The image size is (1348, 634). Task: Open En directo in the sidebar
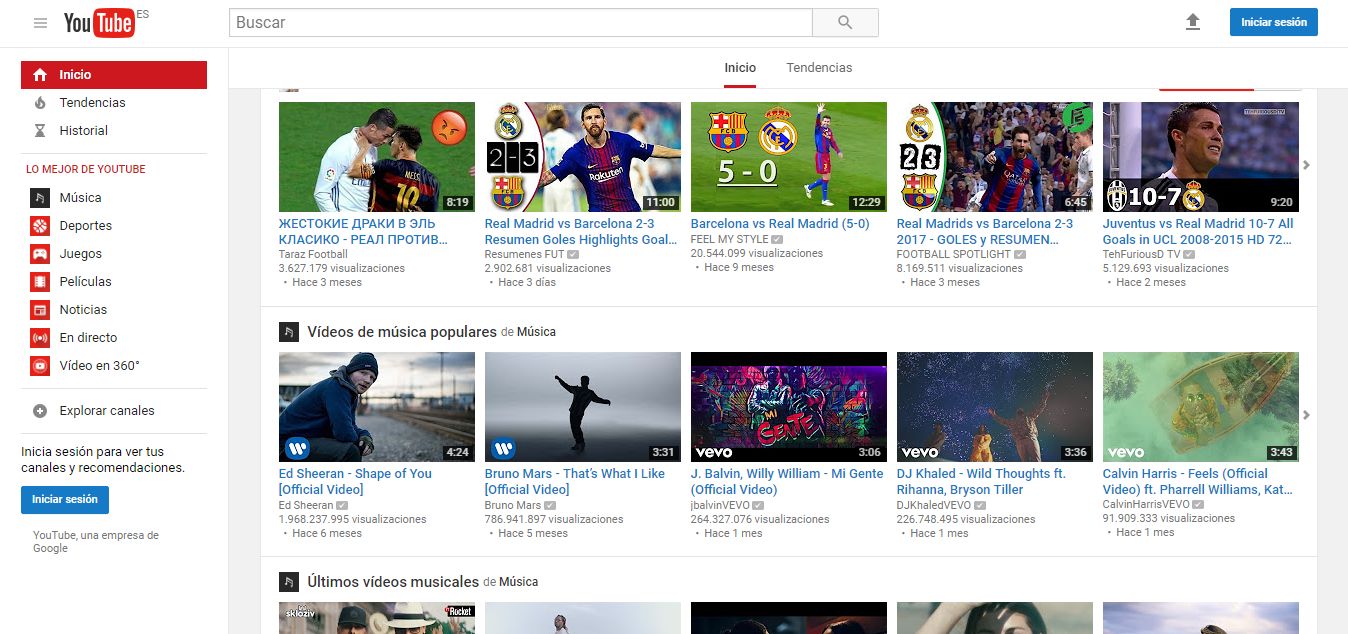(88, 338)
